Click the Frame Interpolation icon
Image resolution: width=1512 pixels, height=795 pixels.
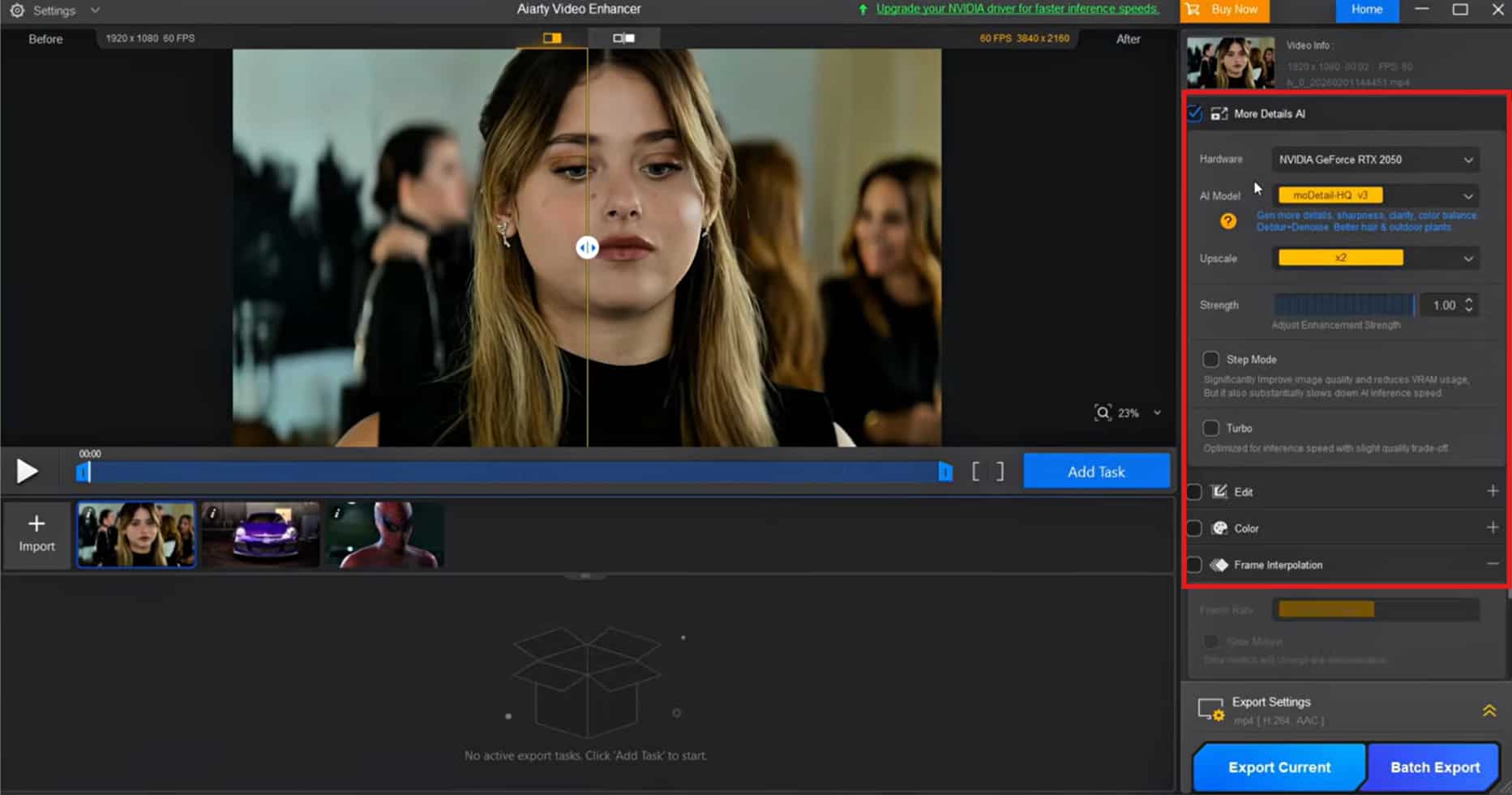point(1219,565)
